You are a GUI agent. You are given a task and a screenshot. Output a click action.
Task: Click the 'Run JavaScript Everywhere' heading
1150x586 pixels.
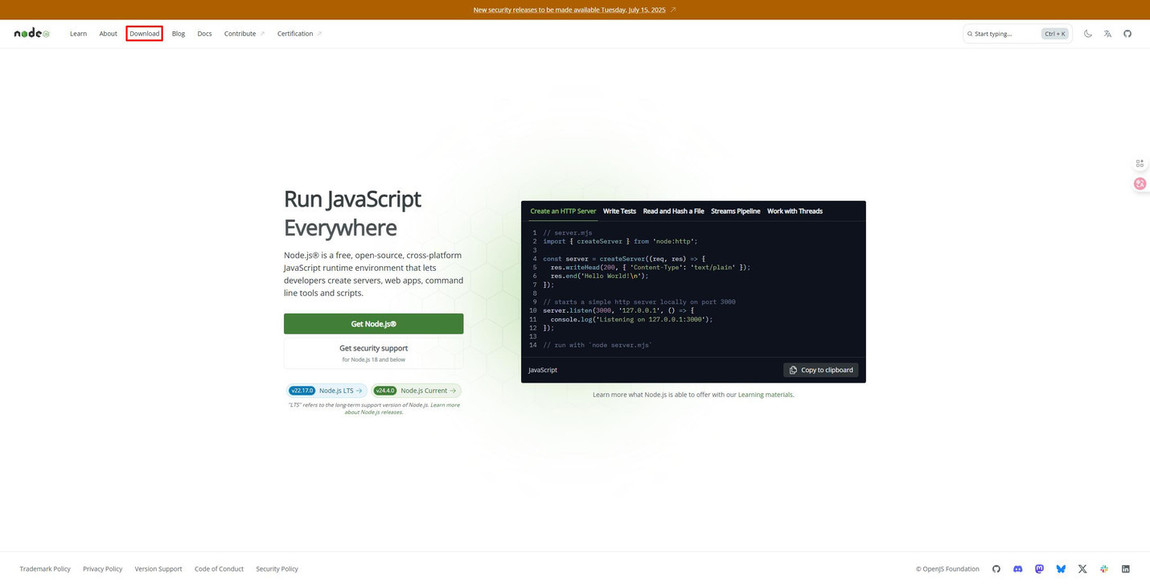(353, 213)
